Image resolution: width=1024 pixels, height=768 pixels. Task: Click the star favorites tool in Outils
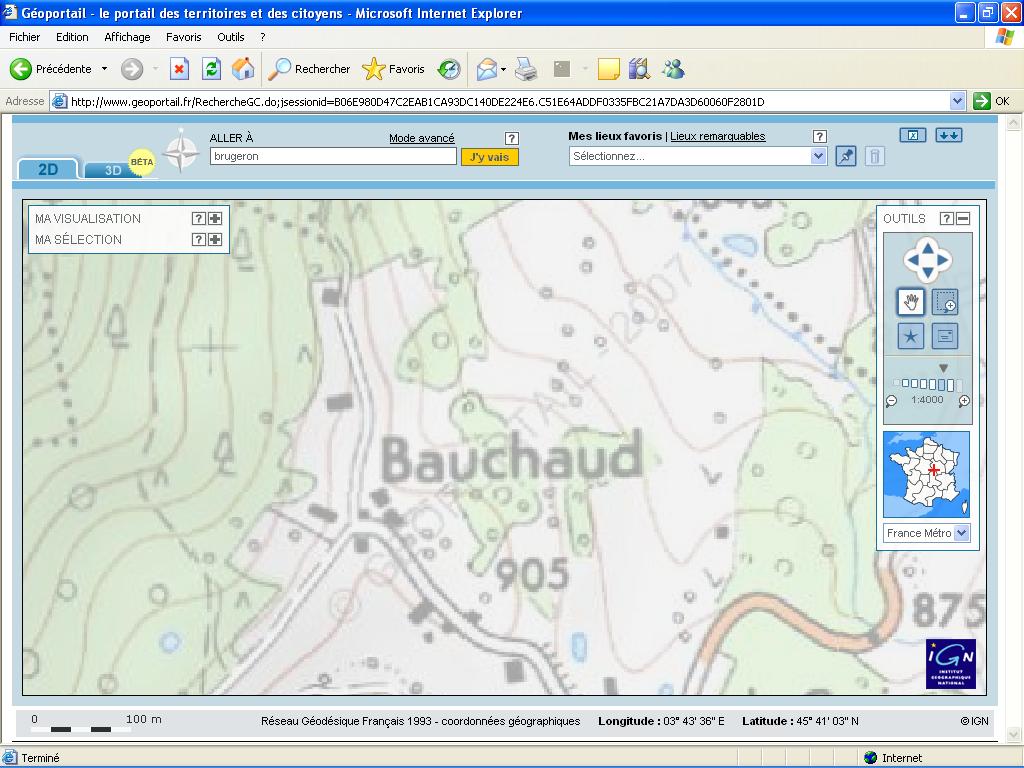911,336
